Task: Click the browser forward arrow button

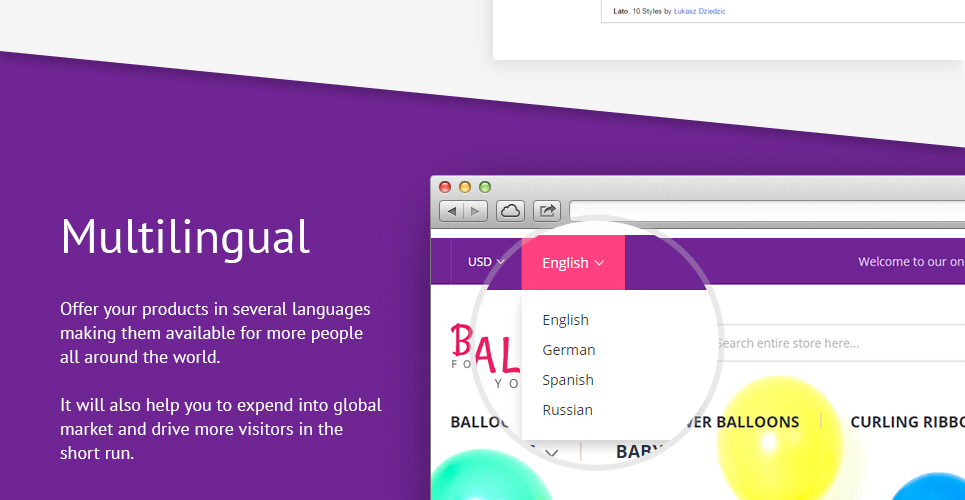Action: (475, 211)
